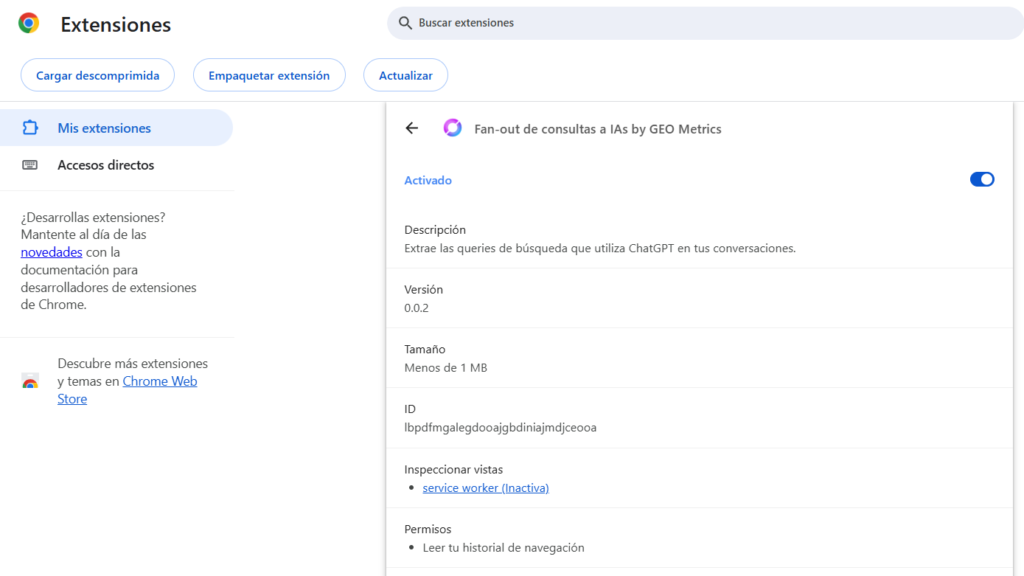
Task: Click the Chrome Web Store rainbow icon
Action: click(x=30, y=381)
